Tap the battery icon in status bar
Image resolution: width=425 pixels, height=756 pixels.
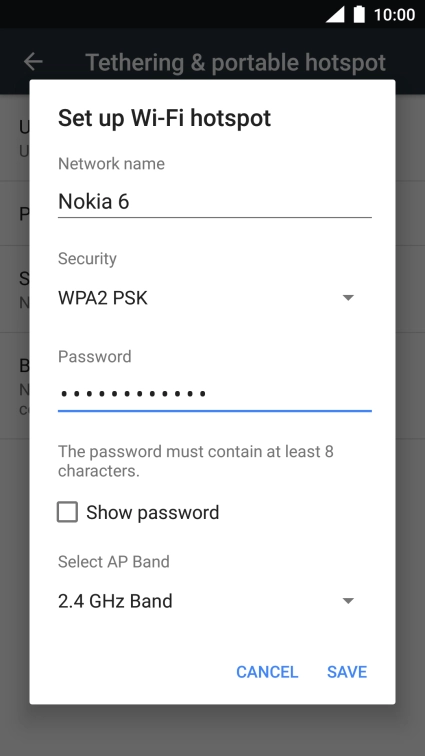coord(359,14)
